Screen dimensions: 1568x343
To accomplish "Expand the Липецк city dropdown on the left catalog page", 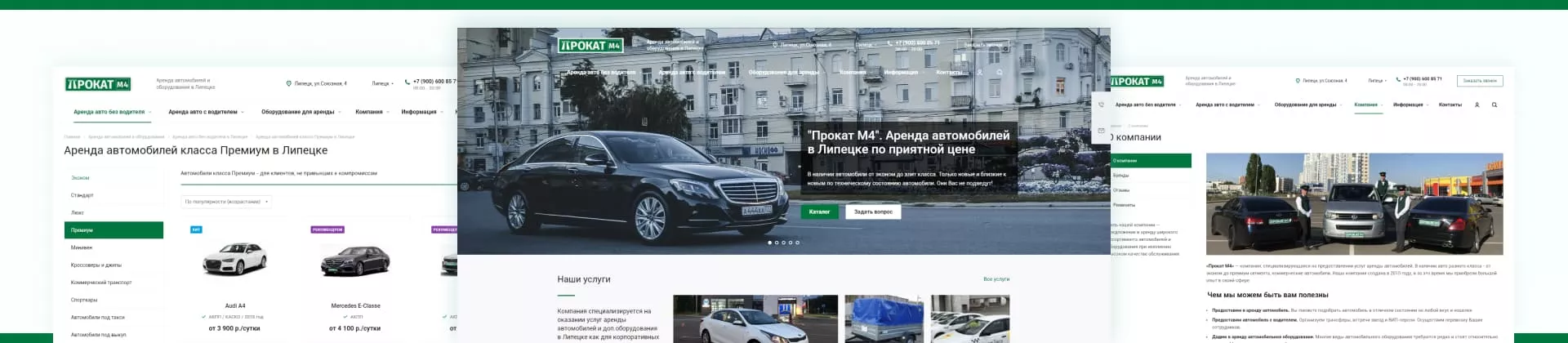I will coord(383,83).
